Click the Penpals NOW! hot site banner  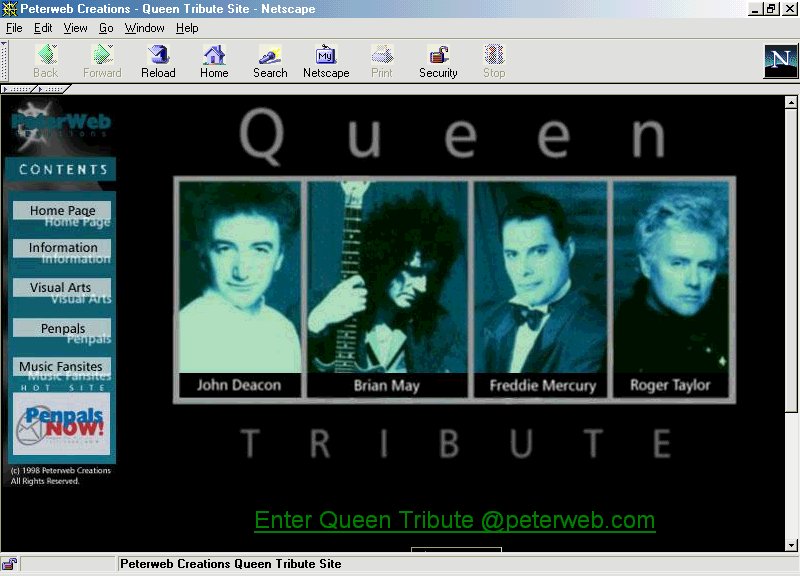pyautogui.click(x=61, y=423)
